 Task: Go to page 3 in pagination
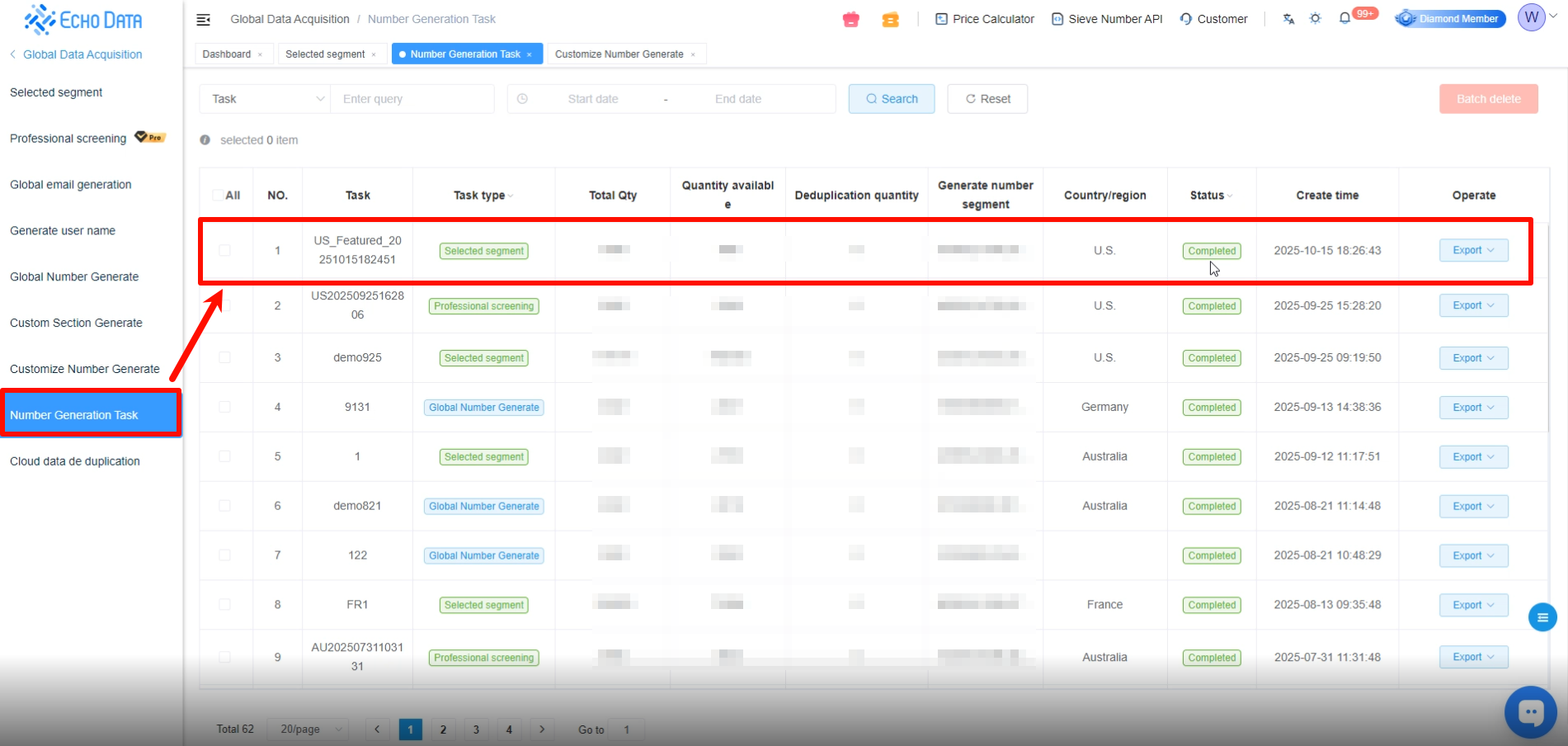click(x=476, y=729)
